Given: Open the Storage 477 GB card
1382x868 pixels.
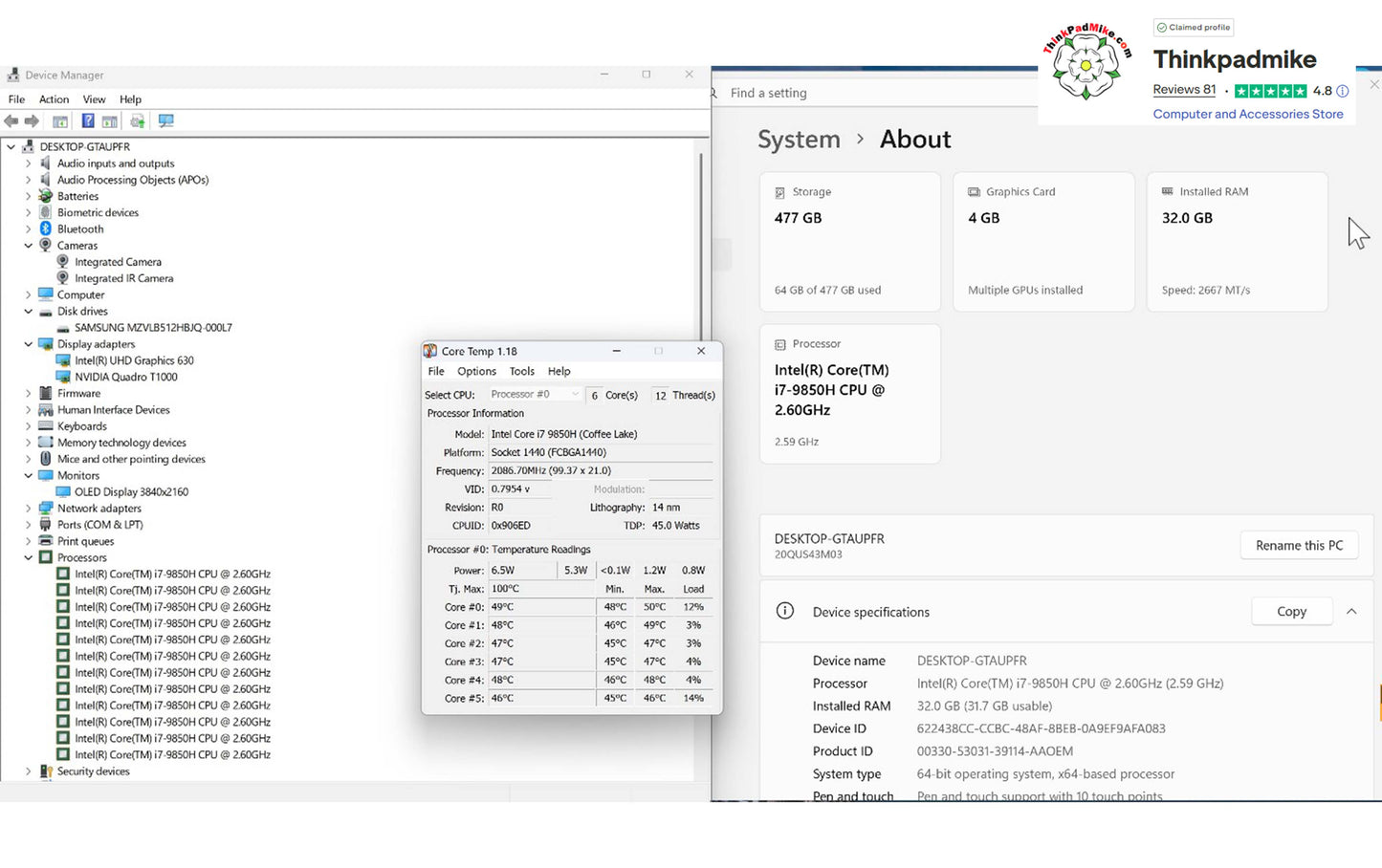Looking at the screenshot, I should 850,242.
